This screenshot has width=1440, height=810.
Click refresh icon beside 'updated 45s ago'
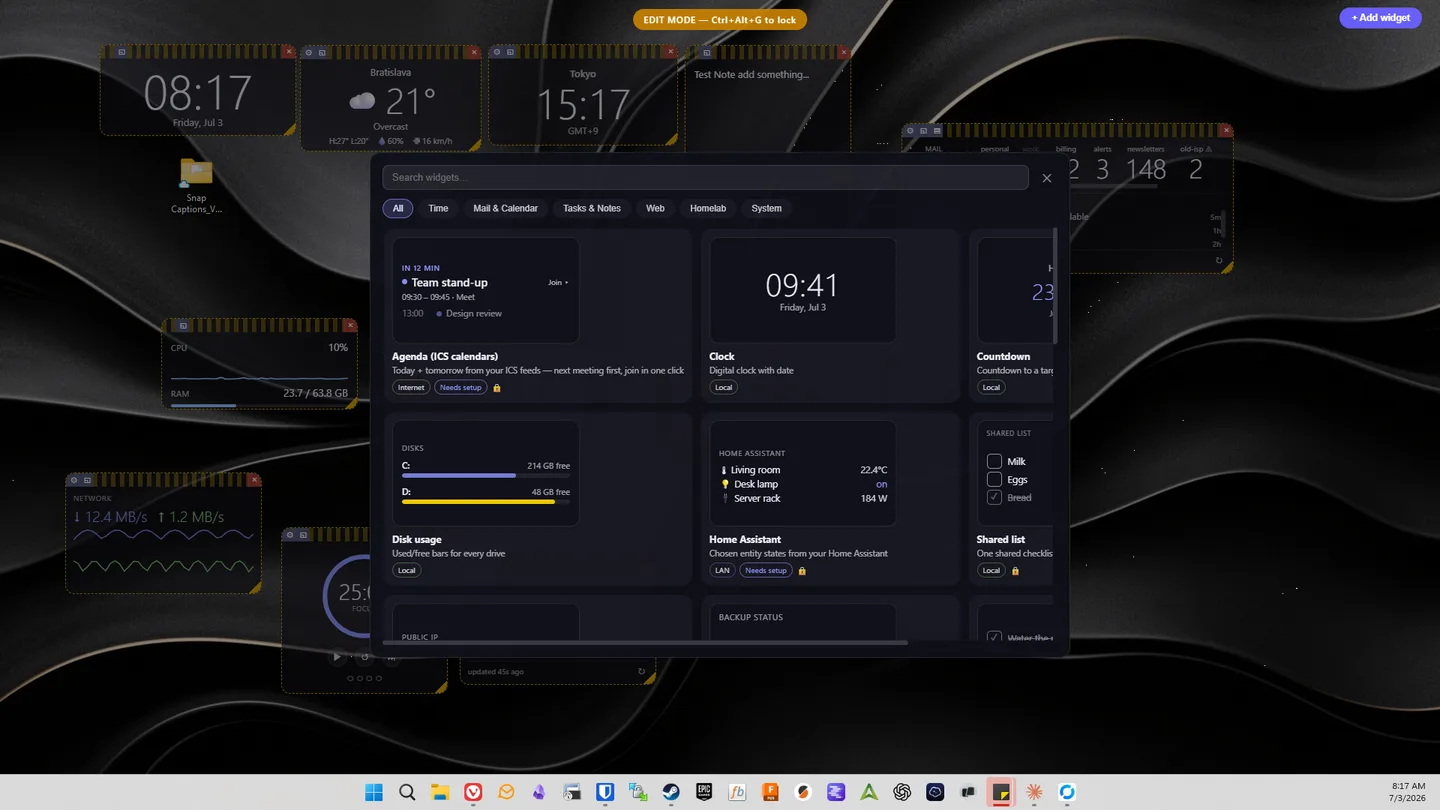pos(642,672)
